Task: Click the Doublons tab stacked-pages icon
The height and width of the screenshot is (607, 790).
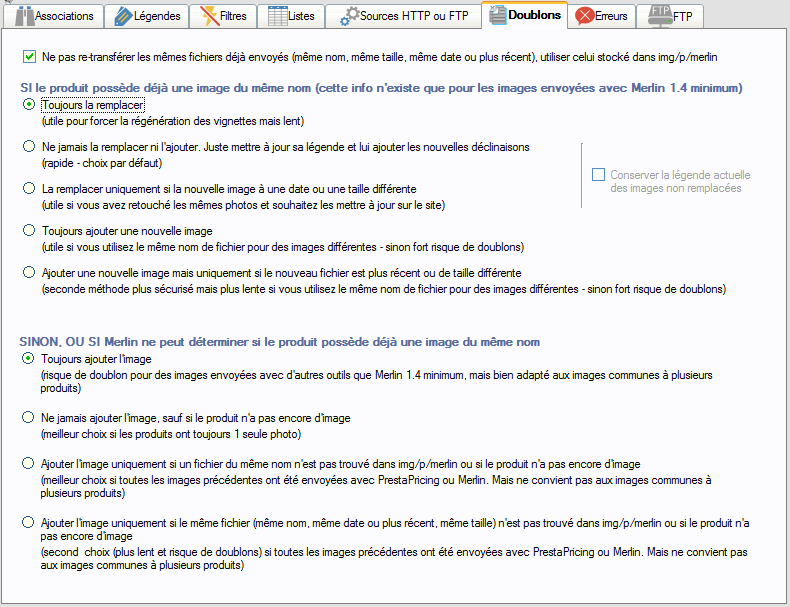Action: click(x=496, y=16)
